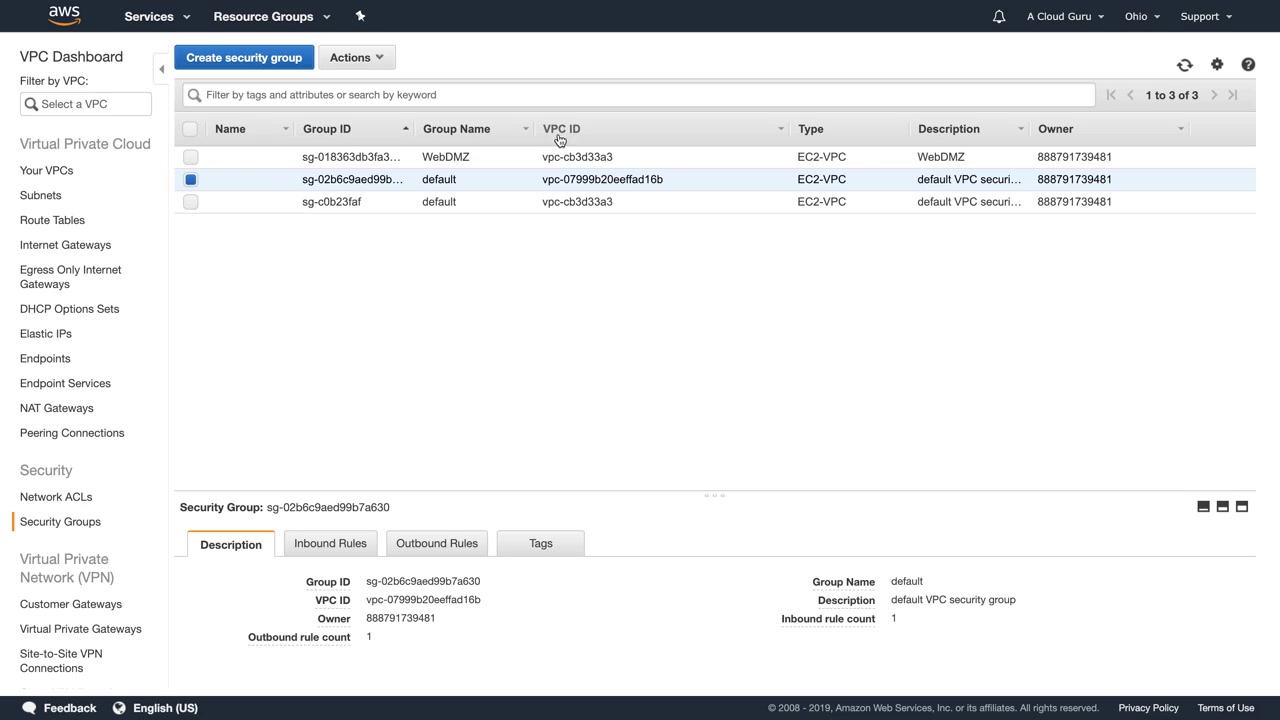Image resolution: width=1280 pixels, height=720 pixels.
Task: Open Network ACLs in sidebar
Action: tap(56, 497)
